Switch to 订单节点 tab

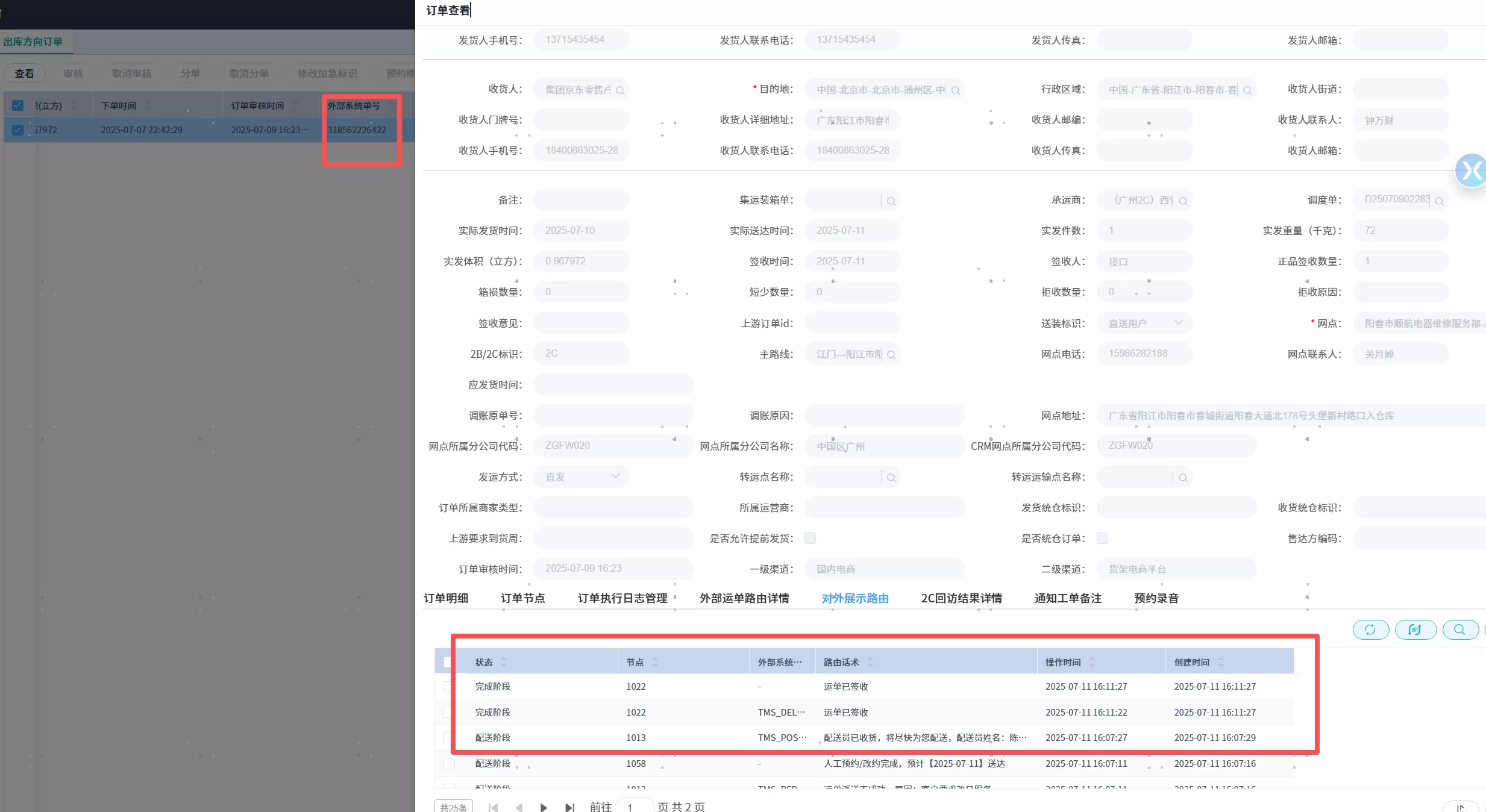pos(522,598)
